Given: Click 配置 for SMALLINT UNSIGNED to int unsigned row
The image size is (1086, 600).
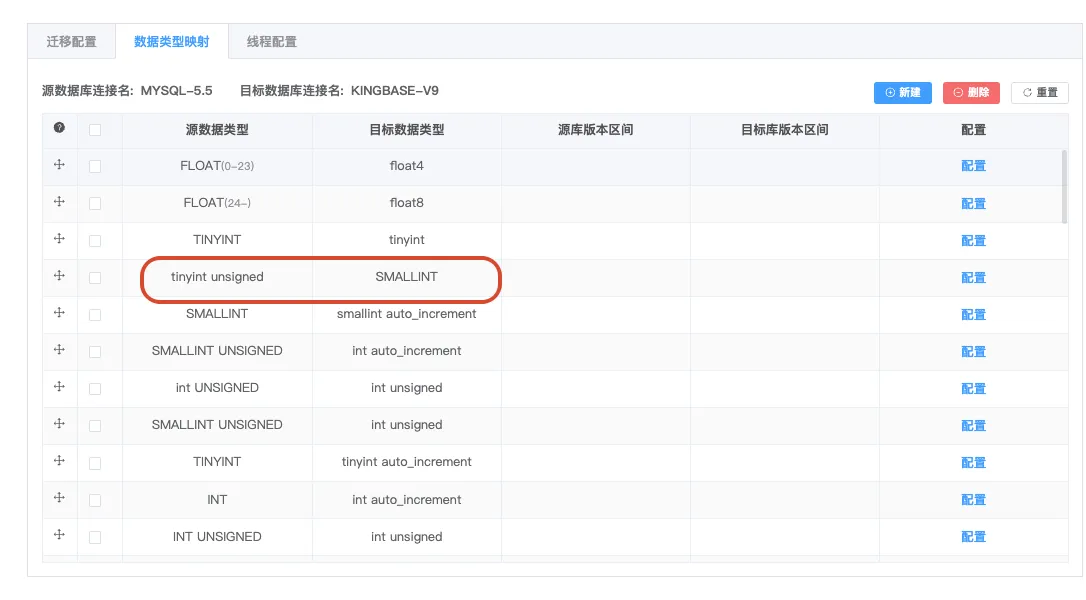Looking at the screenshot, I should coord(973,425).
